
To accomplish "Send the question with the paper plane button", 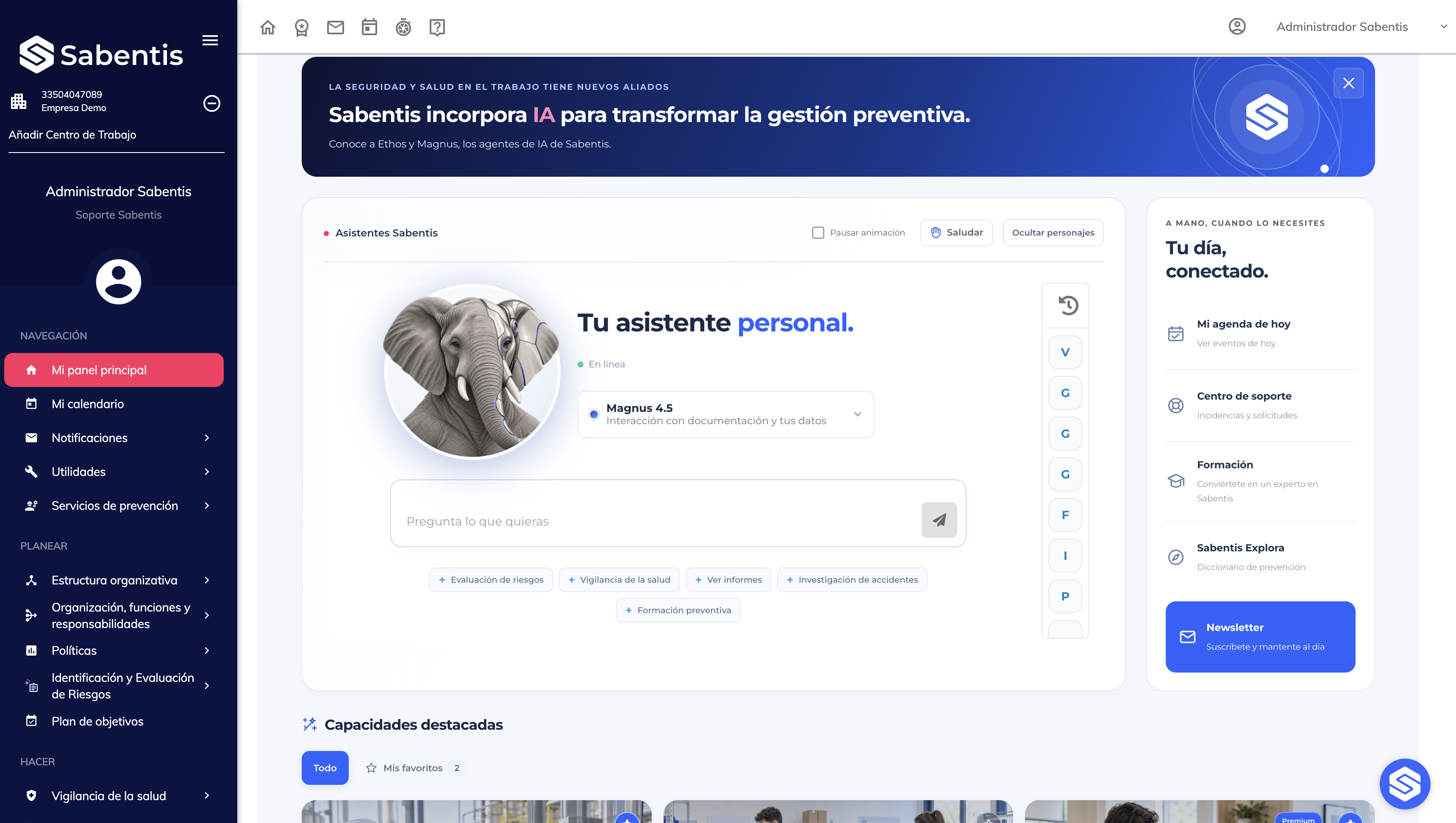I will pyautogui.click(x=939, y=520).
